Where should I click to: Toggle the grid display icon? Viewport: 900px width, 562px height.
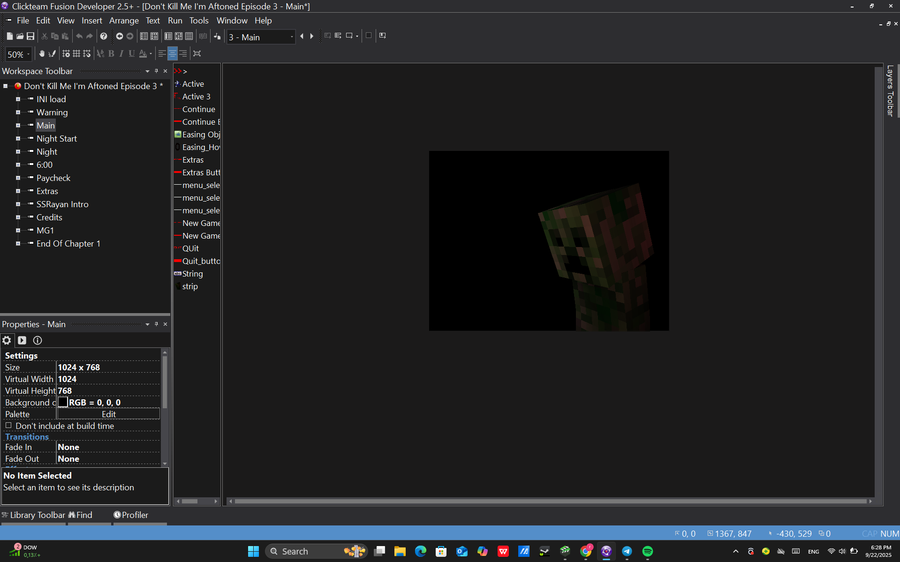(x=76, y=53)
